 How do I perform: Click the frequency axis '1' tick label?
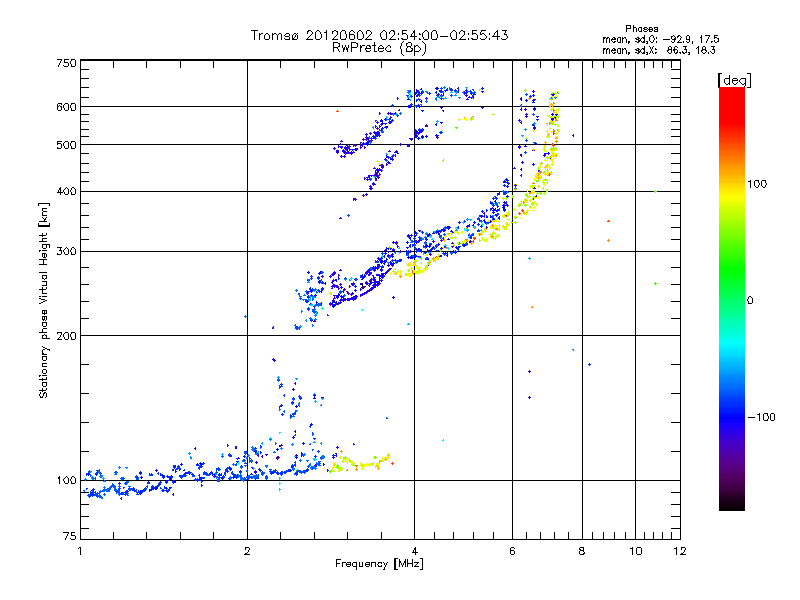point(80,552)
